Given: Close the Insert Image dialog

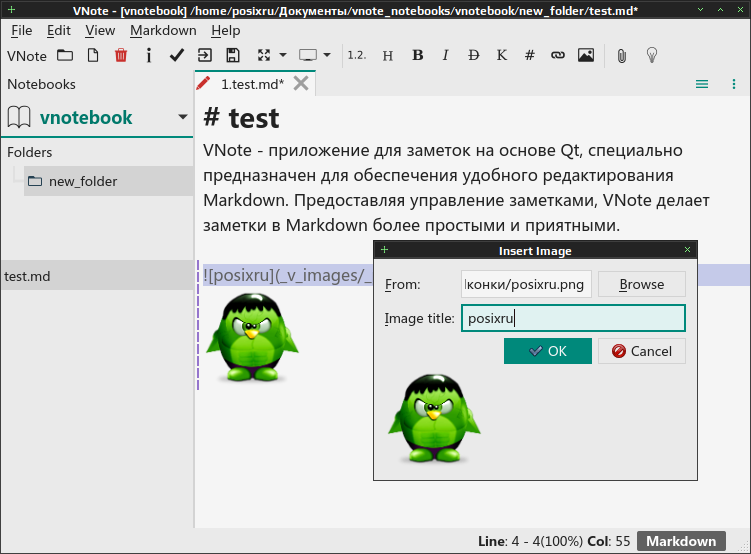Looking at the screenshot, I should (x=687, y=249).
